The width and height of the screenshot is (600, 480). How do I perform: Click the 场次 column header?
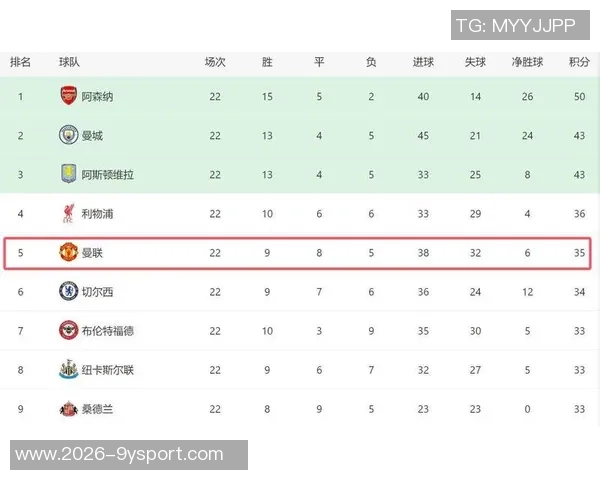215,62
